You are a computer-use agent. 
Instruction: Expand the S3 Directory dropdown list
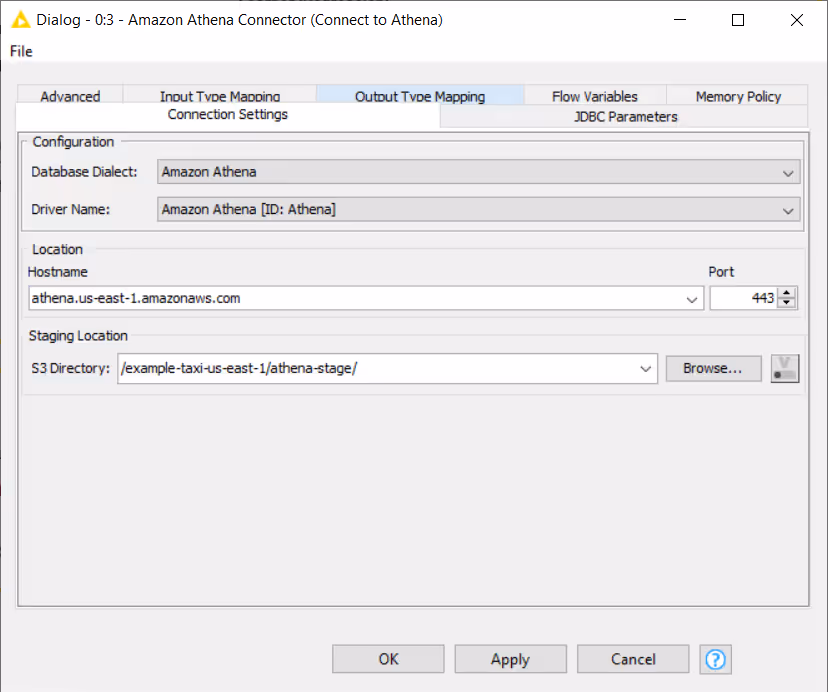pyautogui.click(x=645, y=368)
